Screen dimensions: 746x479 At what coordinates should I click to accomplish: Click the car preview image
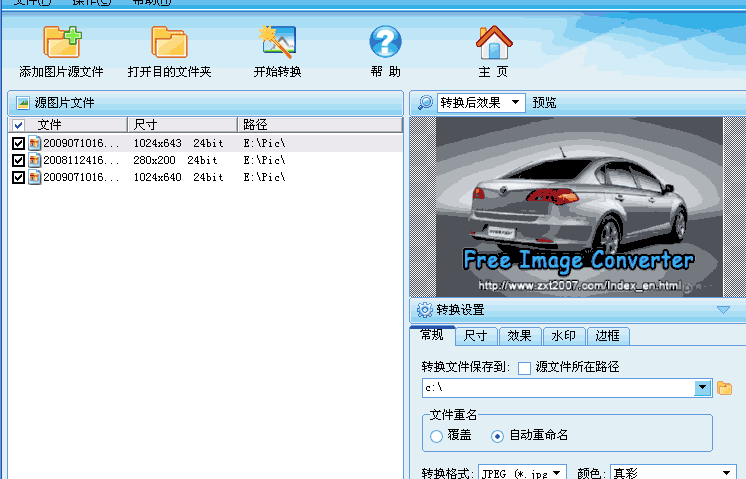tap(567, 206)
